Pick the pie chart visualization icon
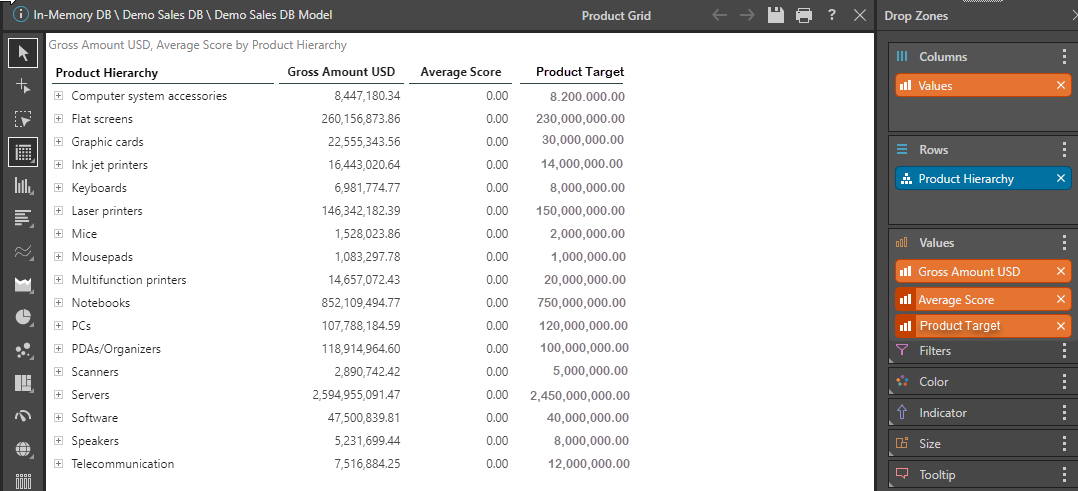 [x=23, y=317]
